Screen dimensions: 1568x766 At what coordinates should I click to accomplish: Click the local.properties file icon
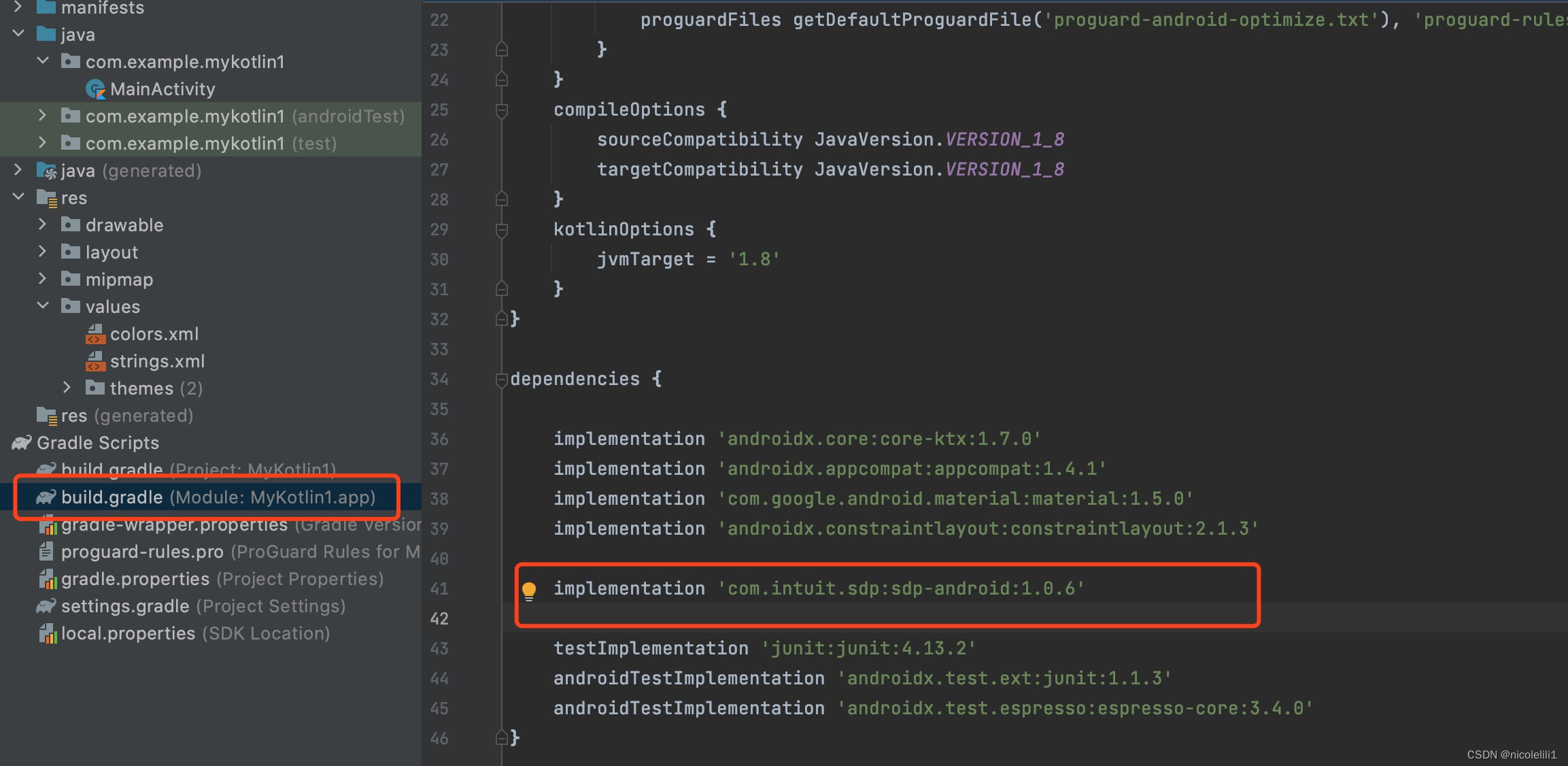click(47, 633)
